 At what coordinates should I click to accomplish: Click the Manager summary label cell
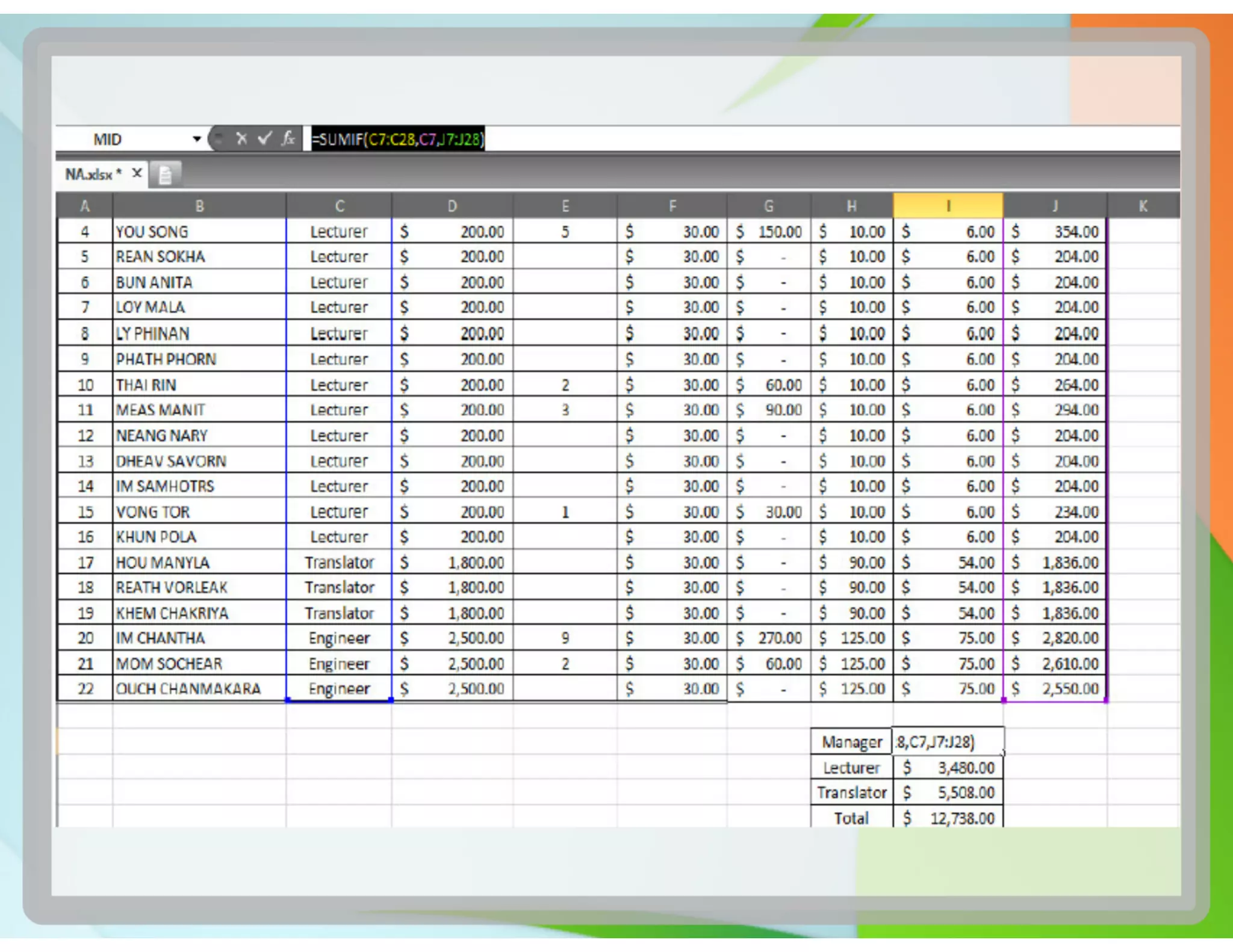(852, 742)
